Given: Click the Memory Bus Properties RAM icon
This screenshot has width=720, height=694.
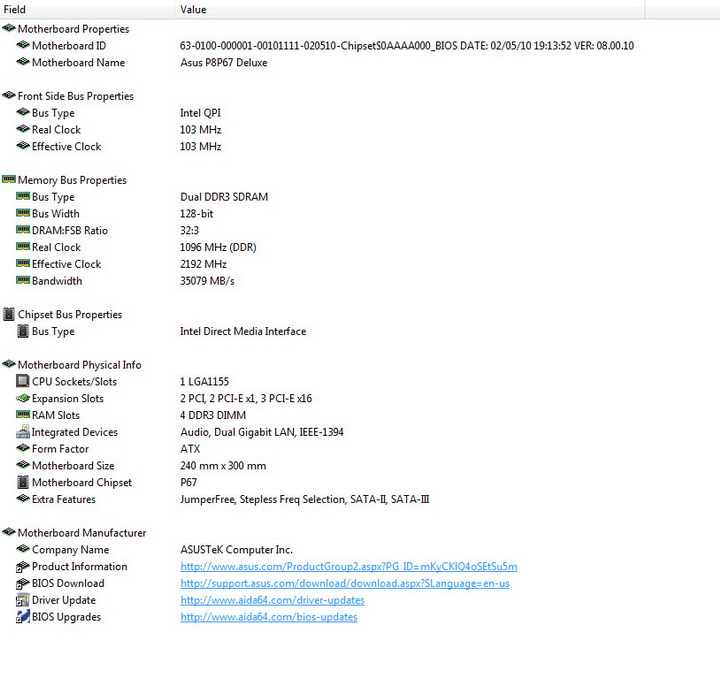Looking at the screenshot, I should click(9, 180).
